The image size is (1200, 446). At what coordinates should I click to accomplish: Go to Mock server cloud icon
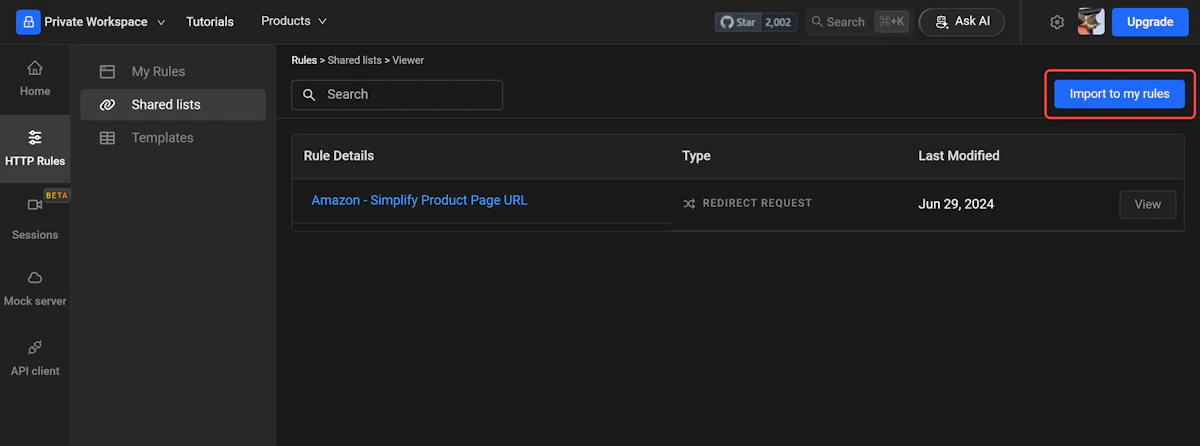[x=35, y=277]
